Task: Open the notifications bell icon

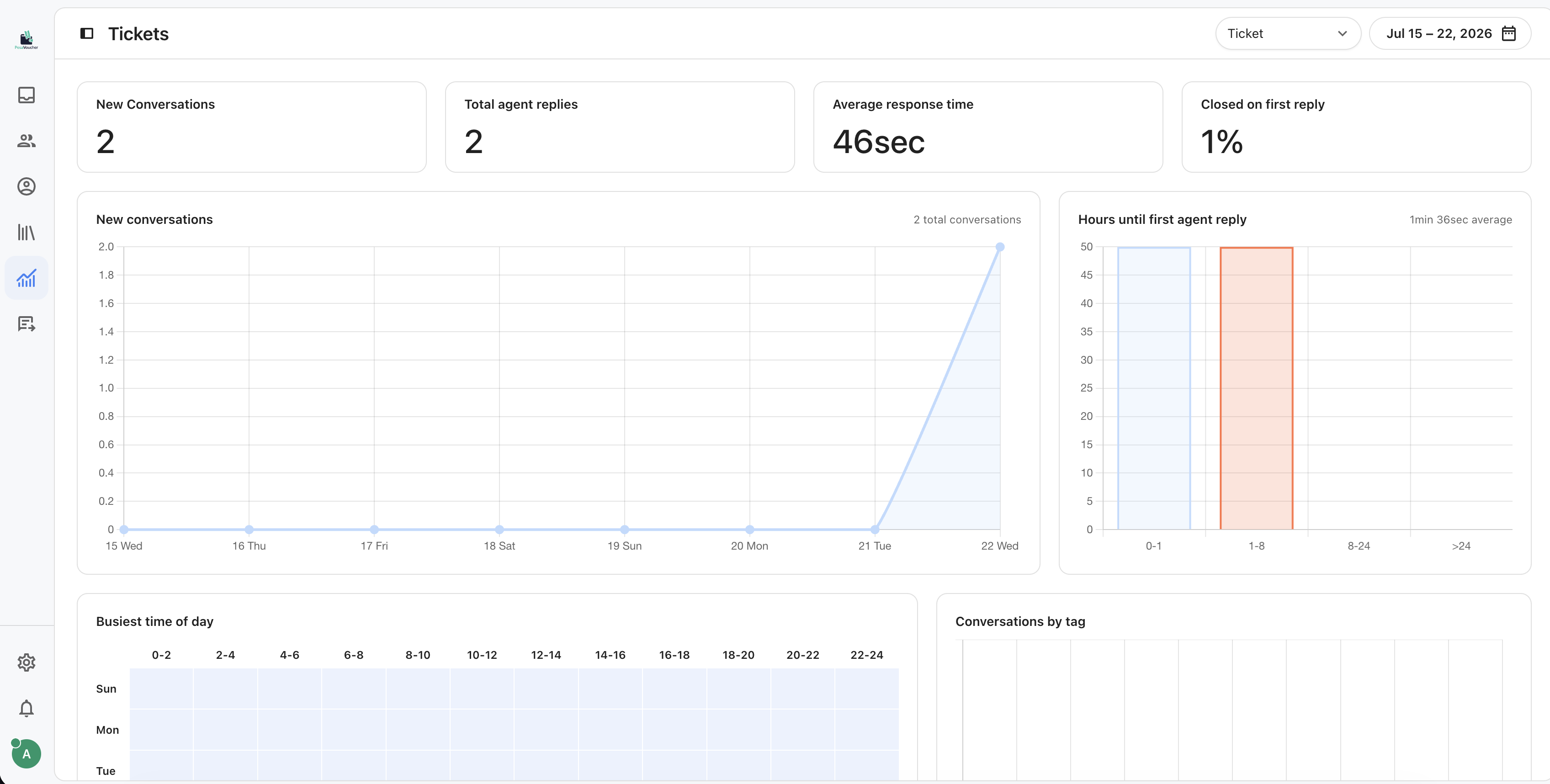Action: click(x=27, y=708)
